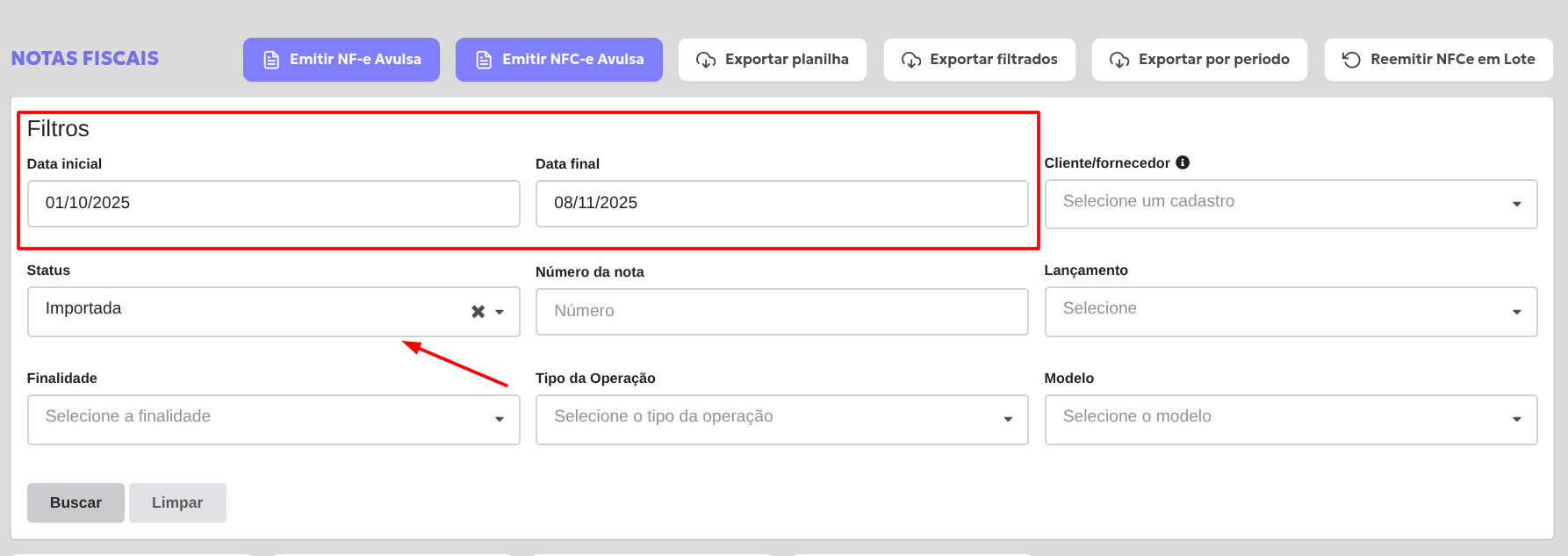The image size is (1568, 556).
Task: Open the Lançamento dropdown
Action: pos(1291,312)
